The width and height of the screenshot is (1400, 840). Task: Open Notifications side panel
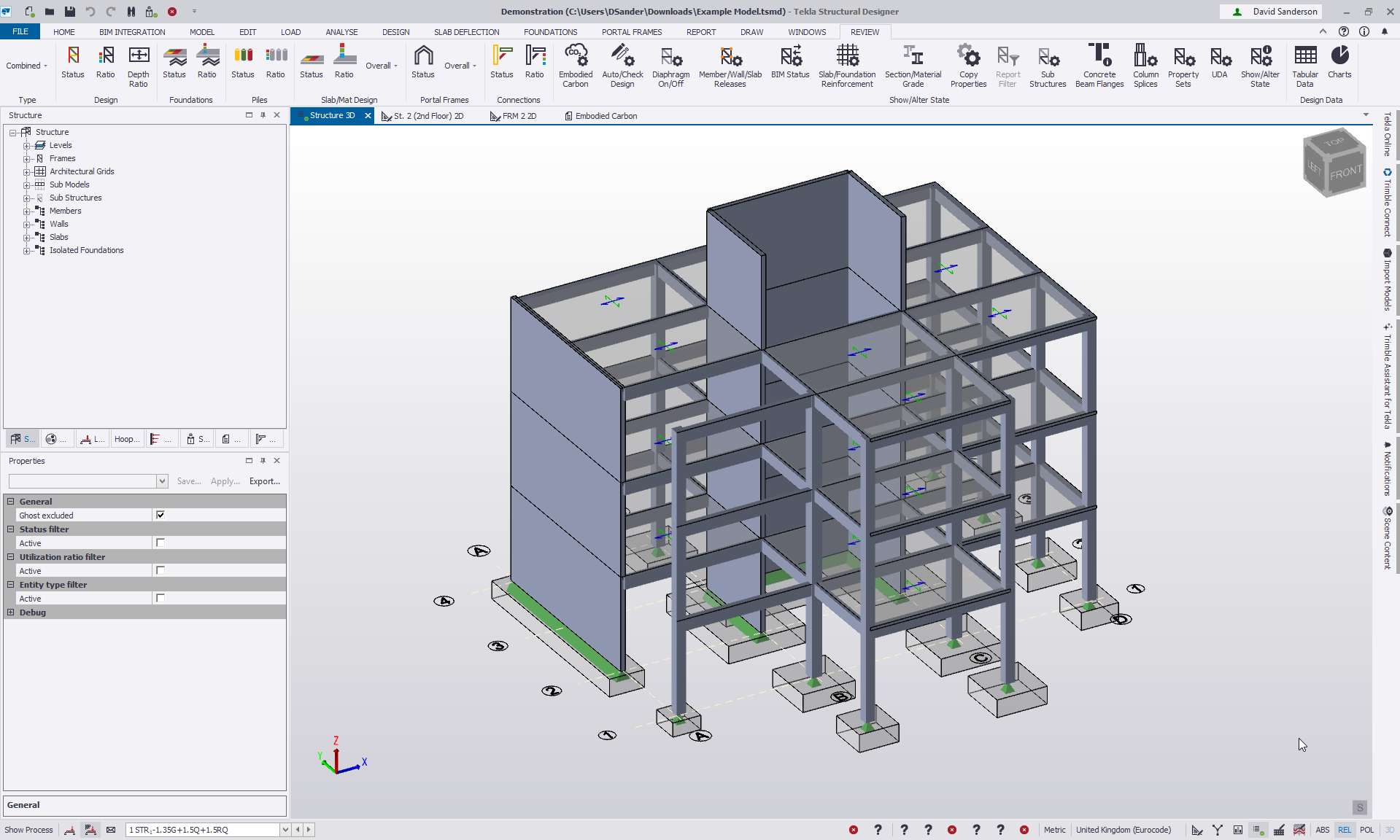pos(1388,469)
